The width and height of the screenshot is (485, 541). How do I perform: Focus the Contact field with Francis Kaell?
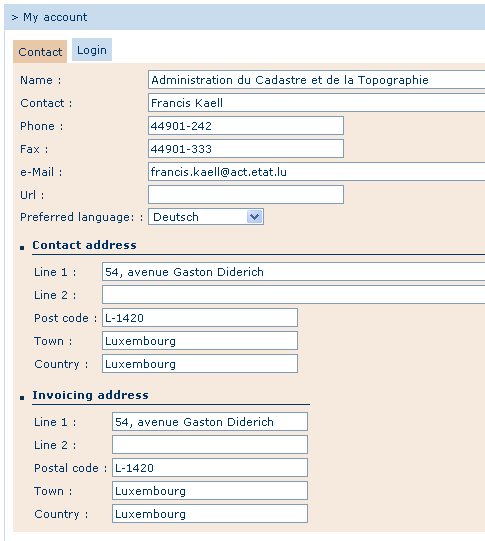317,103
